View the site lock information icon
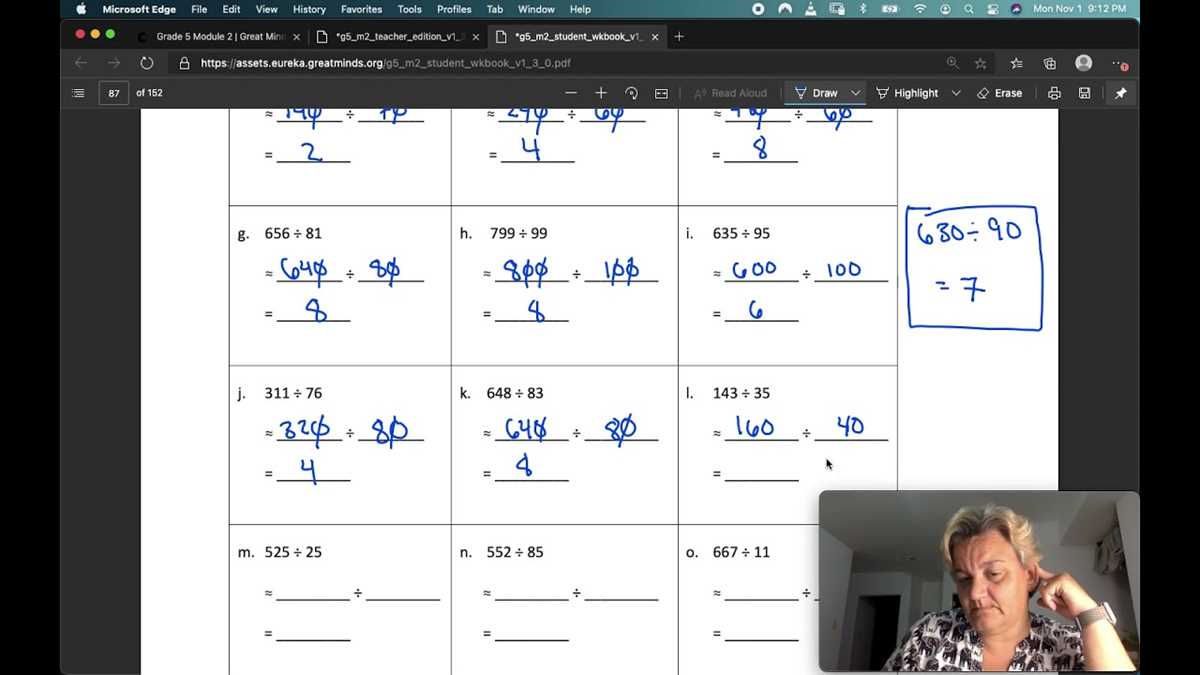Image resolution: width=1200 pixels, height=675 pixels. [184, 63]
